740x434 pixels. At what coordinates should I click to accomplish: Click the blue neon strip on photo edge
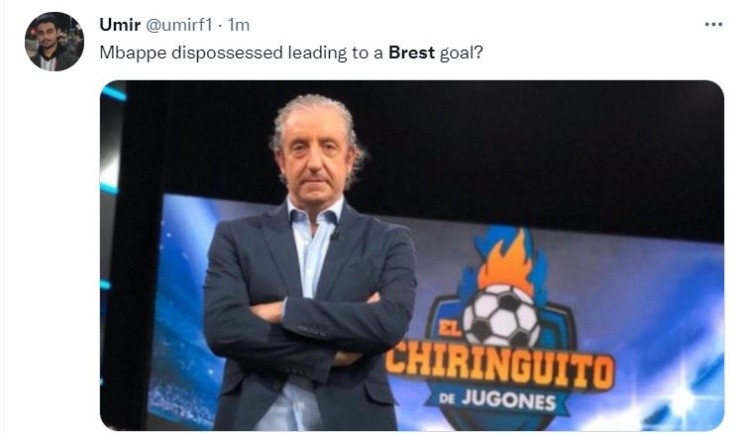(114, 92)
